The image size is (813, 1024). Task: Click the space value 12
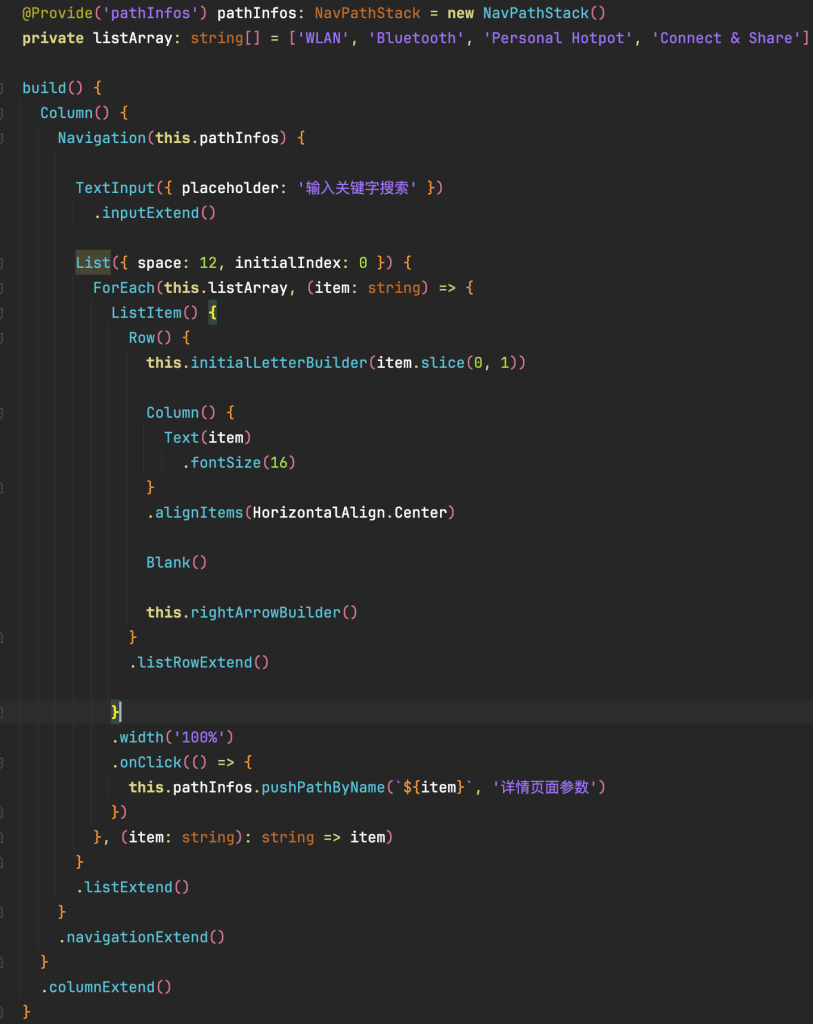pos(208,263)
